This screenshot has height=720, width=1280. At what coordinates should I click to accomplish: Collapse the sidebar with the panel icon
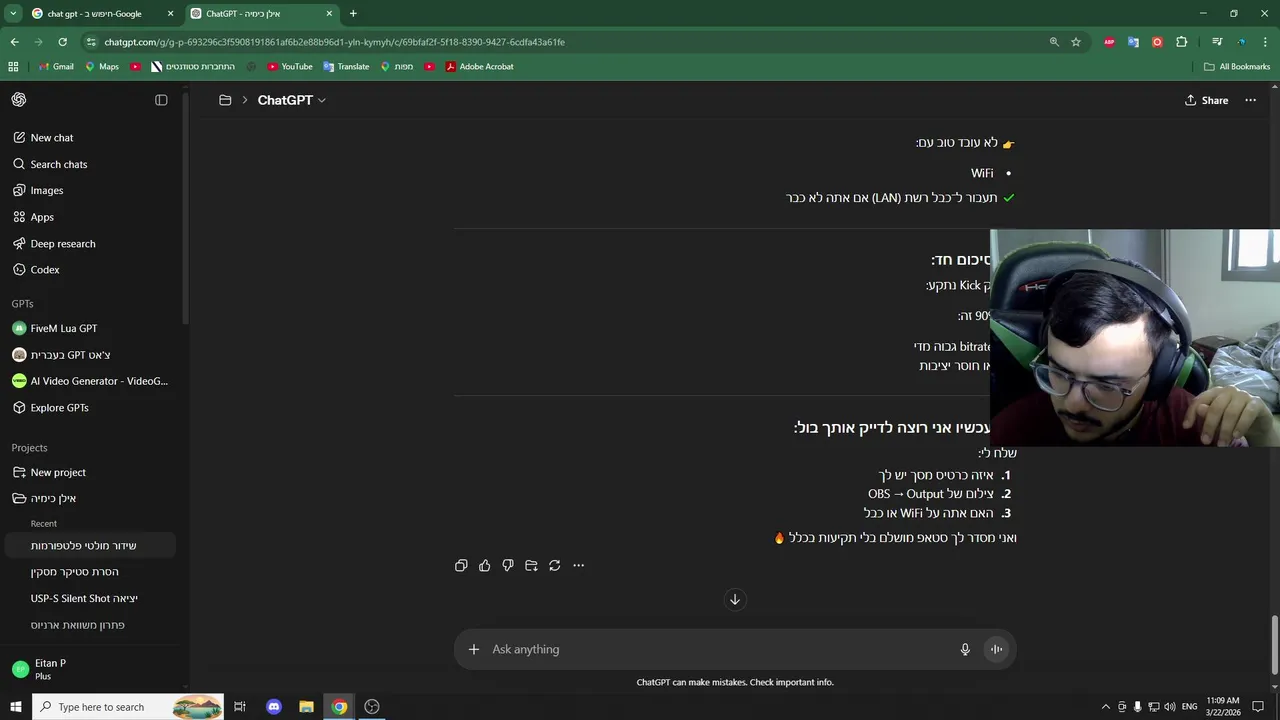161,100
